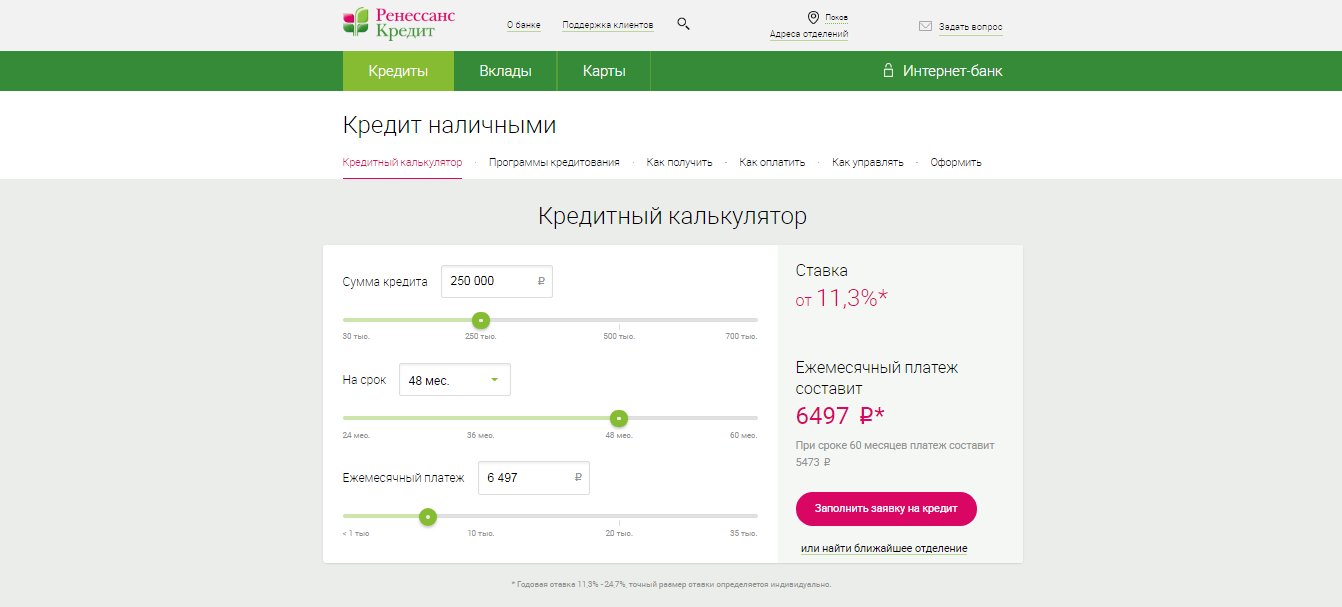Go to the Вклады section

[505, 71]
